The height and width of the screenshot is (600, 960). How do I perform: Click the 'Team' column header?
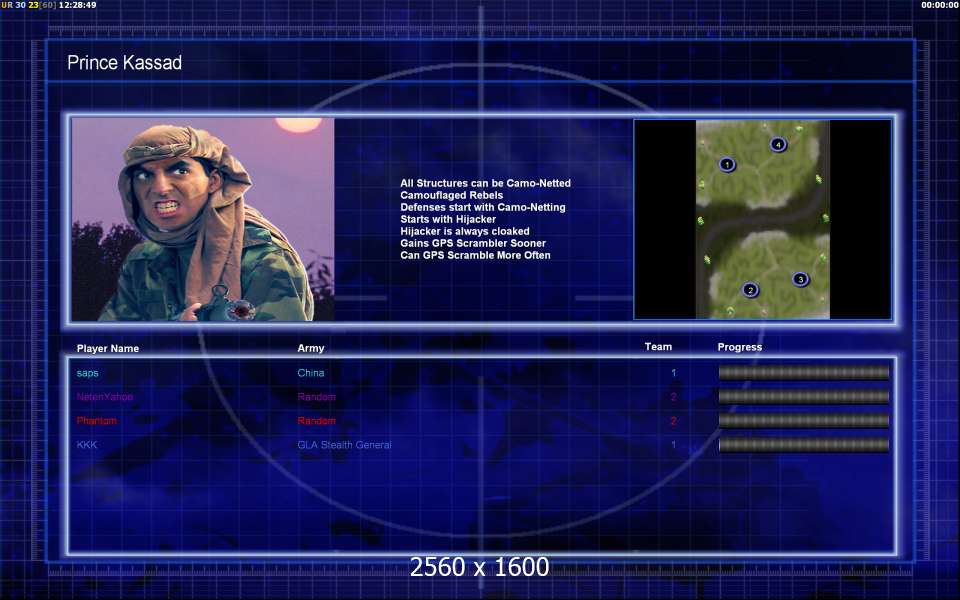658,347
